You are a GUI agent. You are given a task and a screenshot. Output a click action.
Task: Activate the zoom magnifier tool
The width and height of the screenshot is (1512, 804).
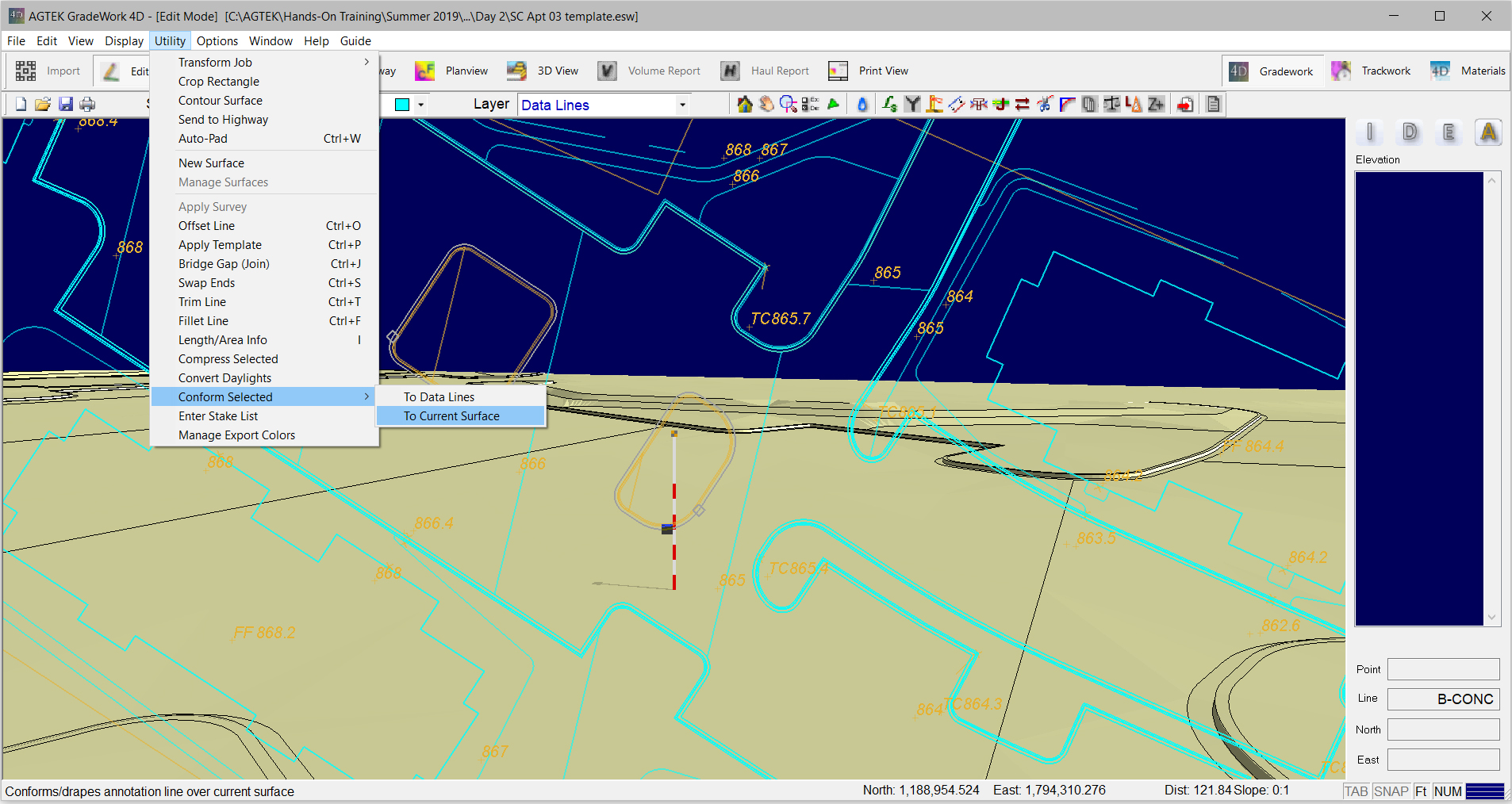click(788, 105)
